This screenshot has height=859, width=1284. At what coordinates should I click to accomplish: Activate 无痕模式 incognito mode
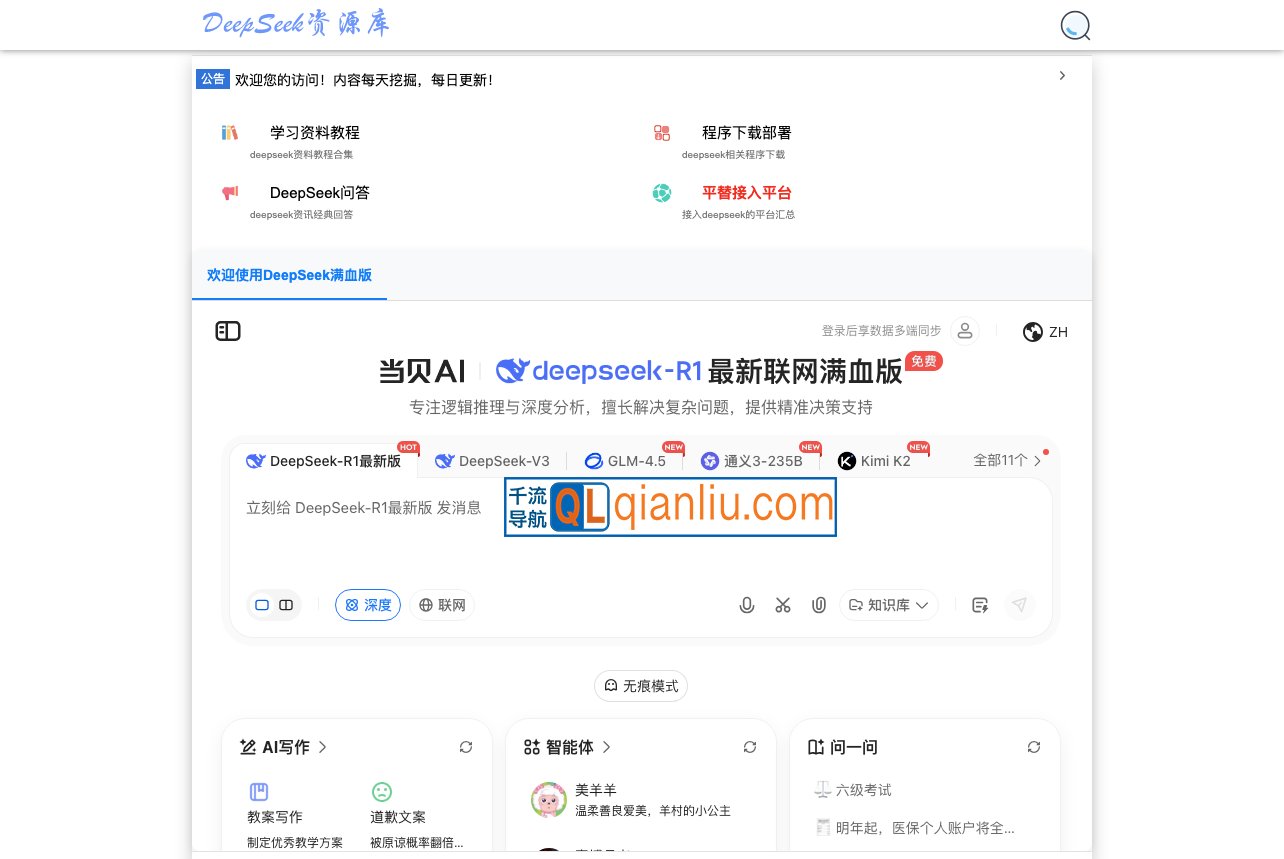641,686
